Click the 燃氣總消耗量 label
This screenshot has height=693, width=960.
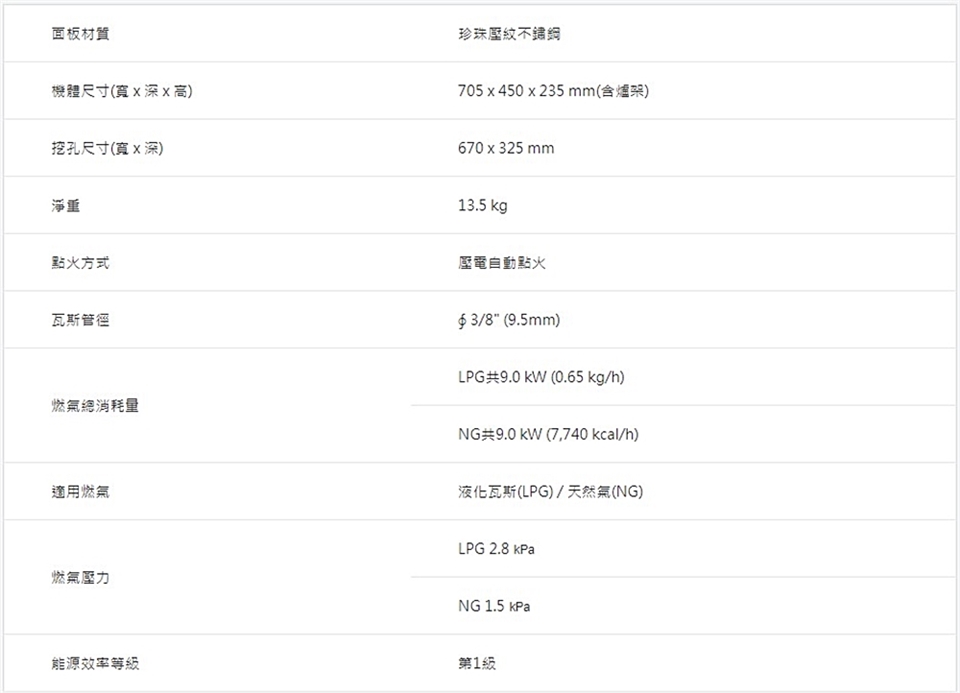pyautogui.click(x=95, y=406)
